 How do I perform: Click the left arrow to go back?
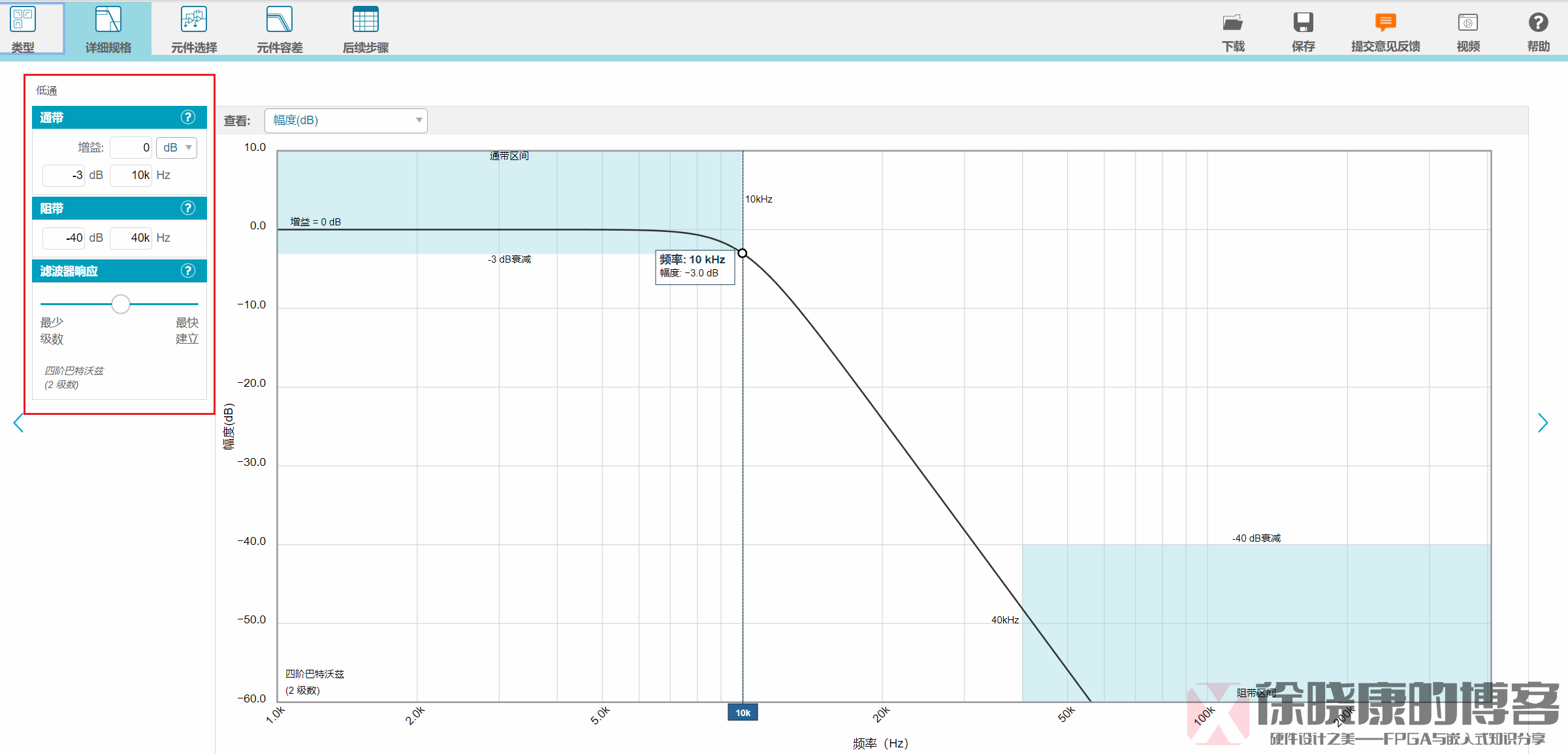pyautogui.click(x=18, y=423)
